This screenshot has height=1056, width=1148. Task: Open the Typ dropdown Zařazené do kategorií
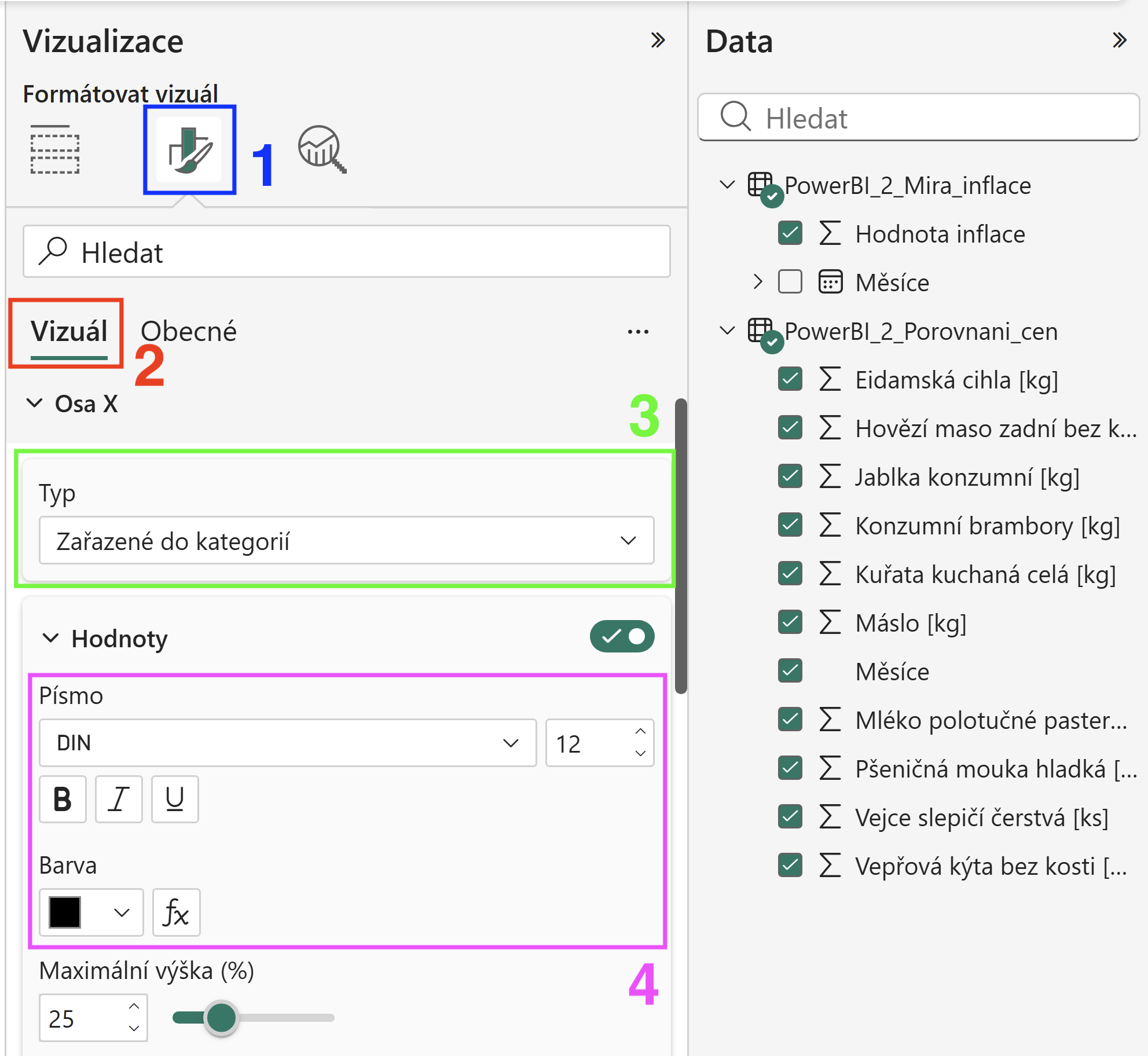347,540
